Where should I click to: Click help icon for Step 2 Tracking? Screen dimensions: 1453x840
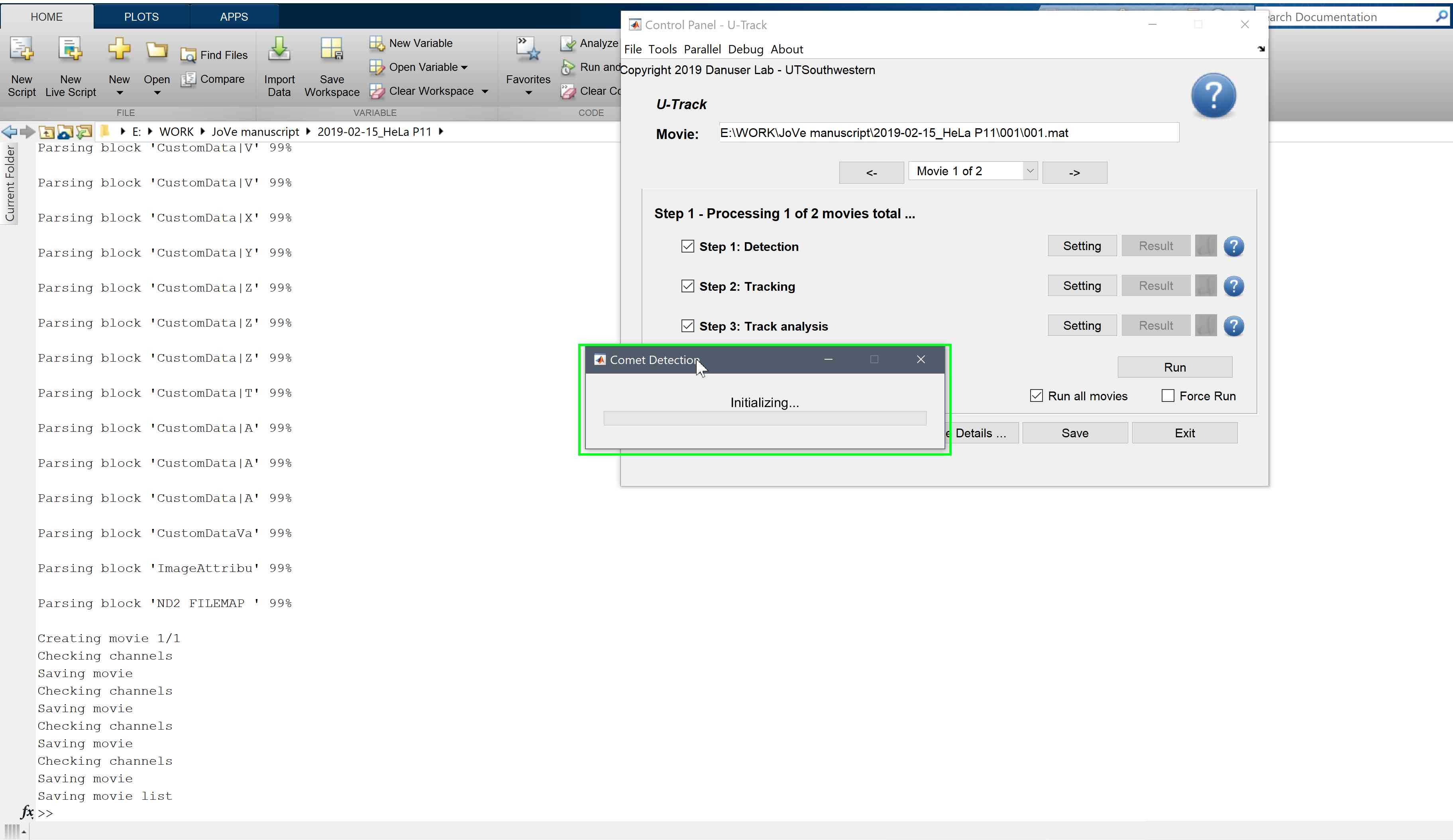point(1233,286)
